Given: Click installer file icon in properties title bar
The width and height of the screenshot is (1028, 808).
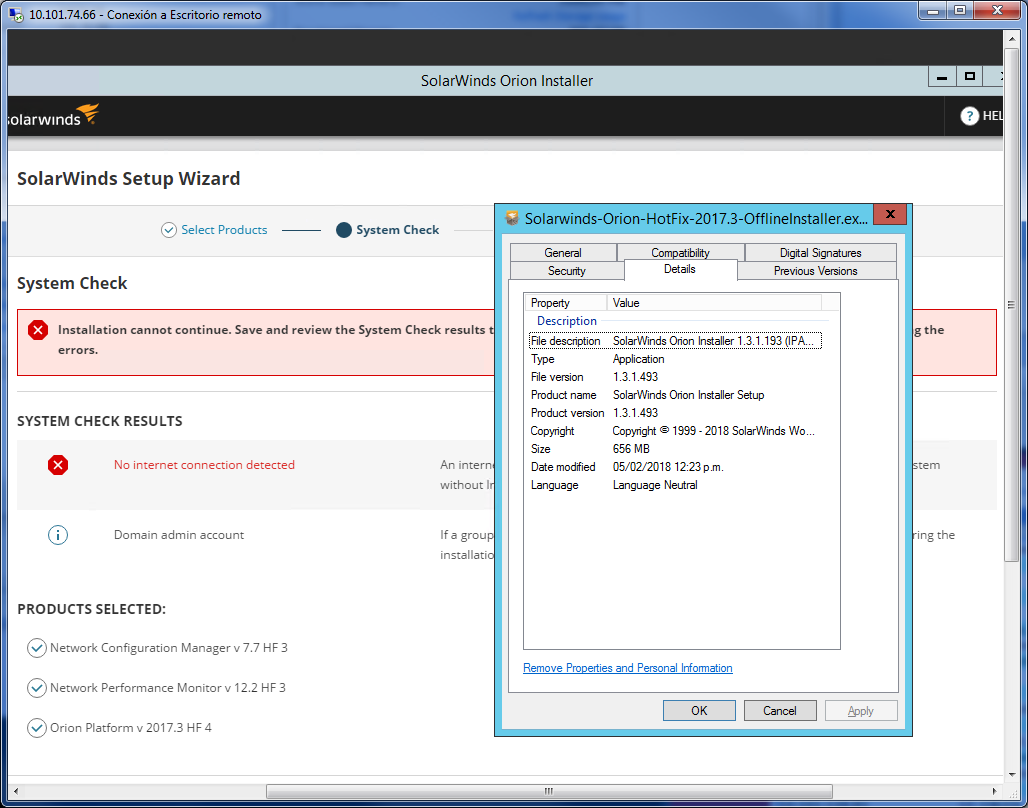Looking at the screenshot, I should point(512,218).
